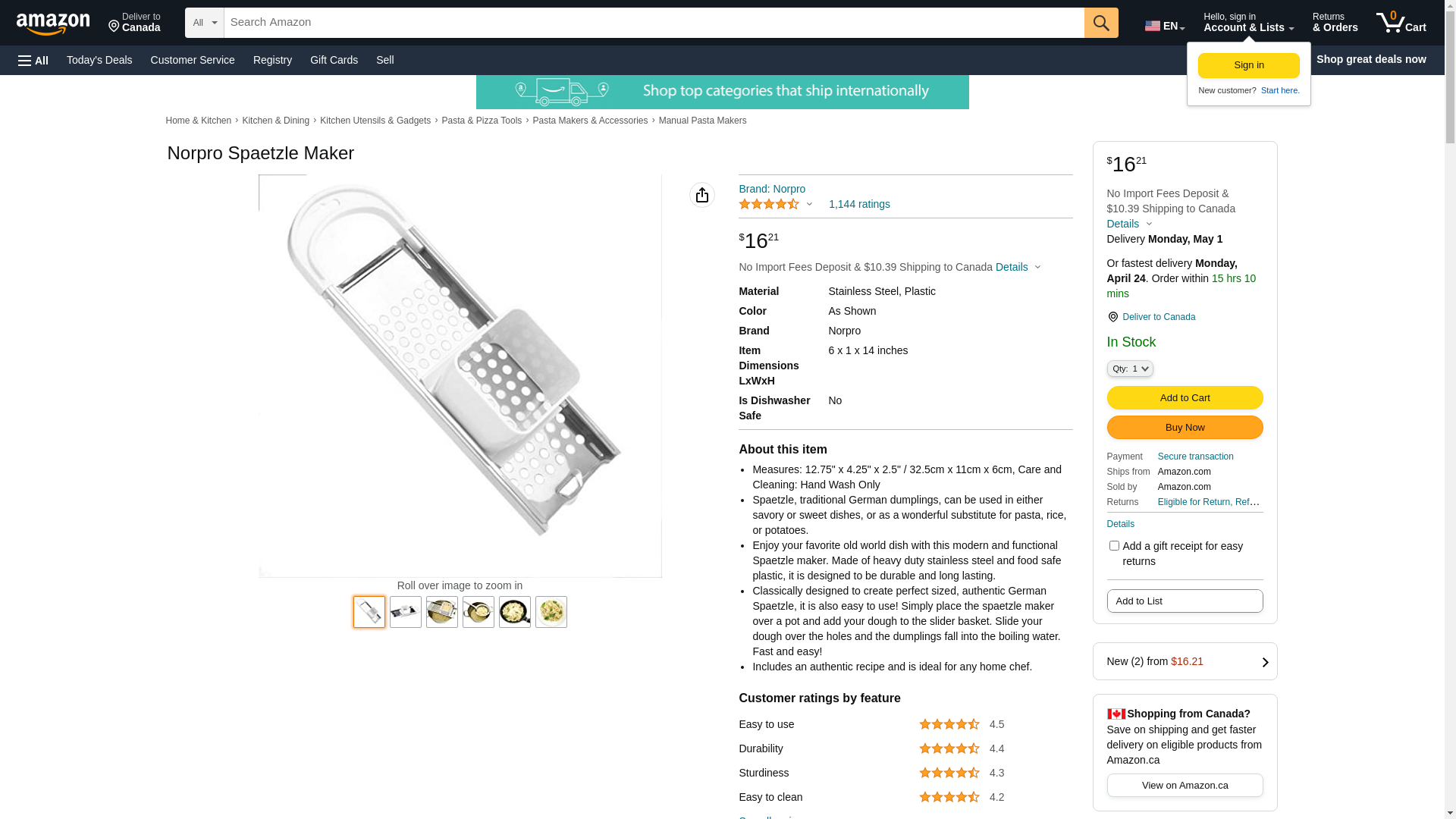The width and height of the screenshot is (1456, 819).
Task: Check the gift receipt checkbox
Action: pyautogui.click(x=1114, y=546)
